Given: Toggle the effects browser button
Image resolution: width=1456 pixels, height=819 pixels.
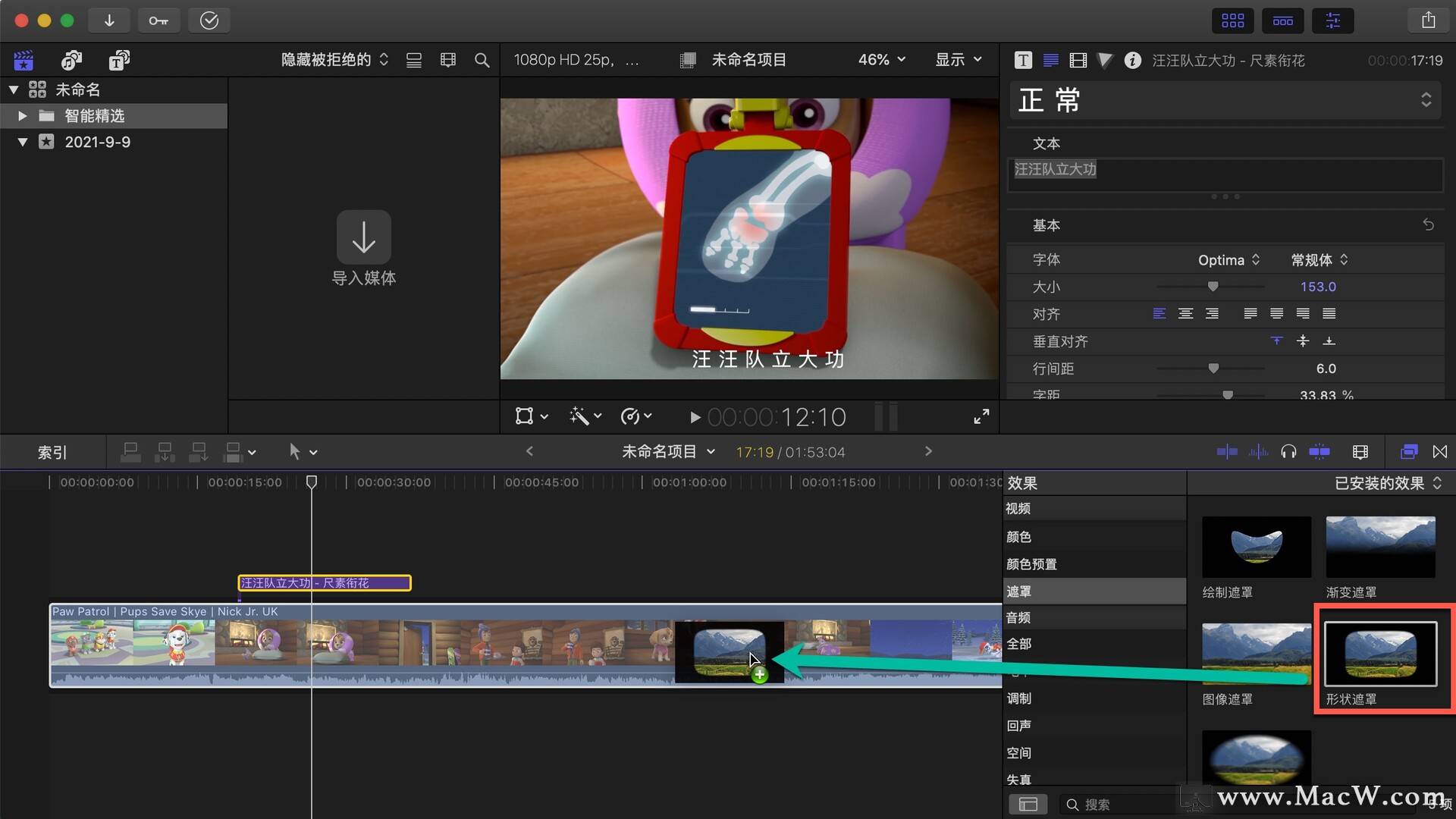Looking at the screenshot, I should 1408,452.
